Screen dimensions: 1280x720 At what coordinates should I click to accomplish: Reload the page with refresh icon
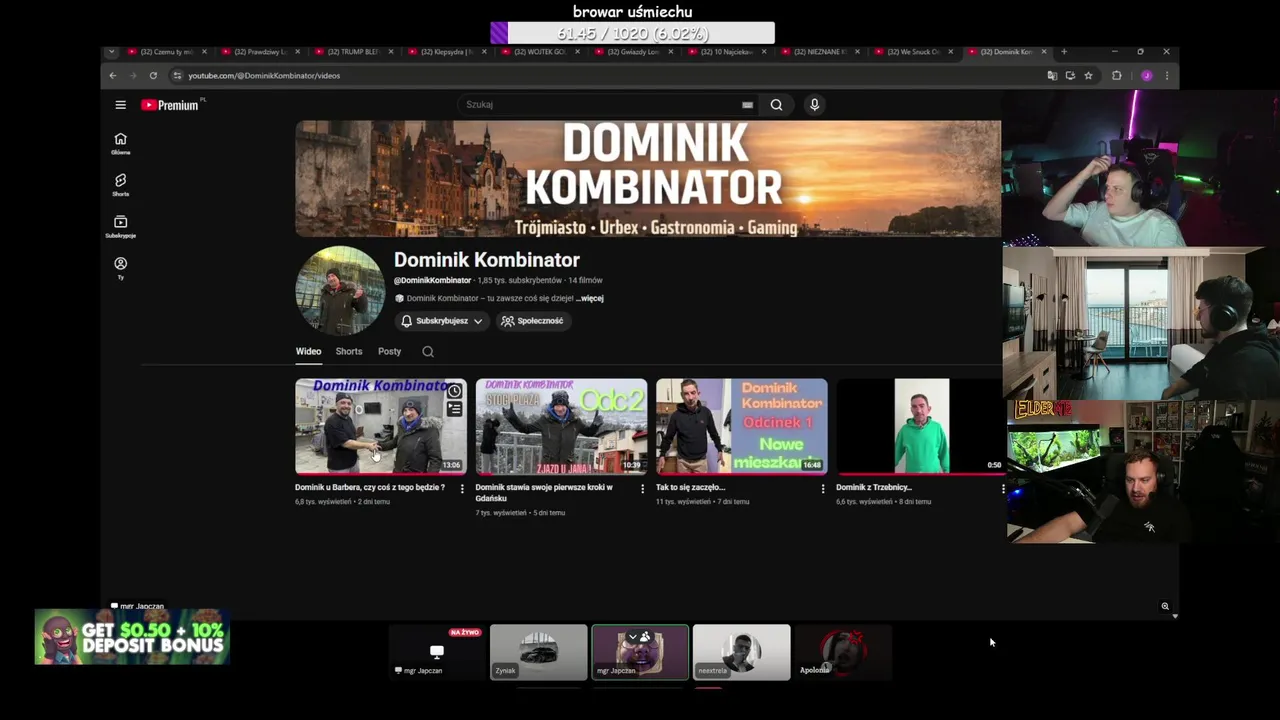click(x=153, y=76)
